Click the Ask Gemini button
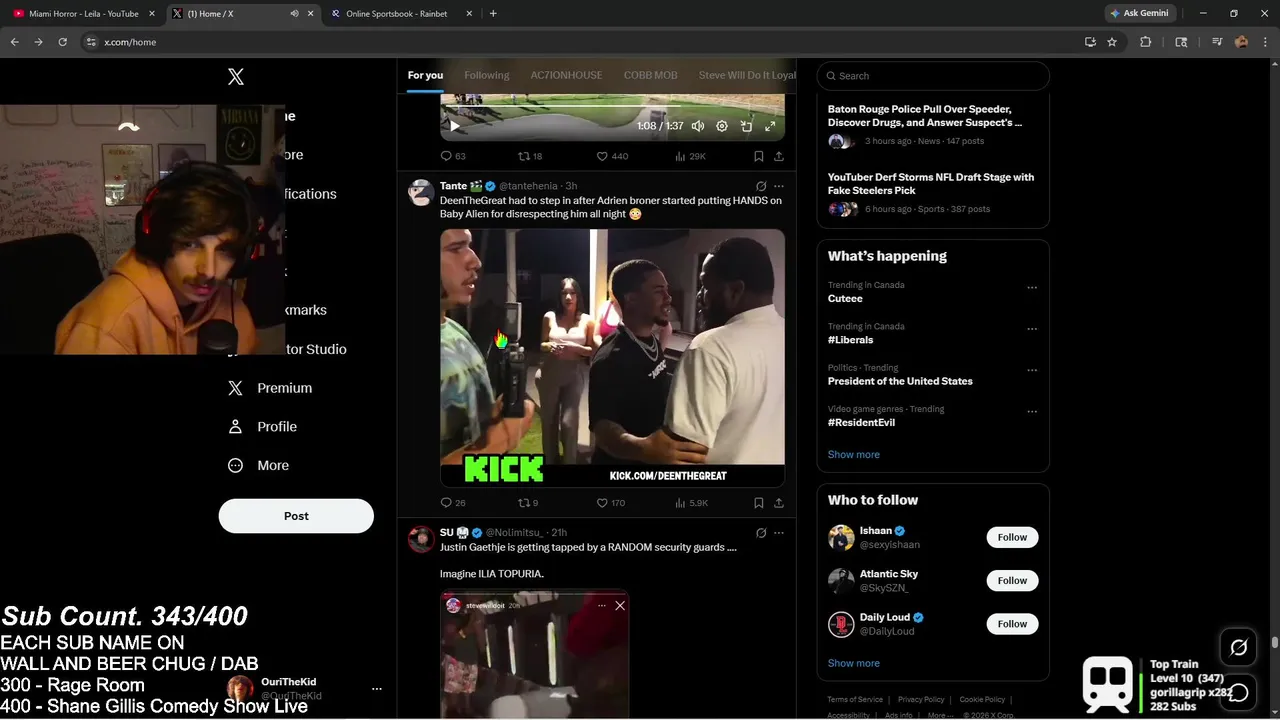The image size is (1280, 720). 1138,14
